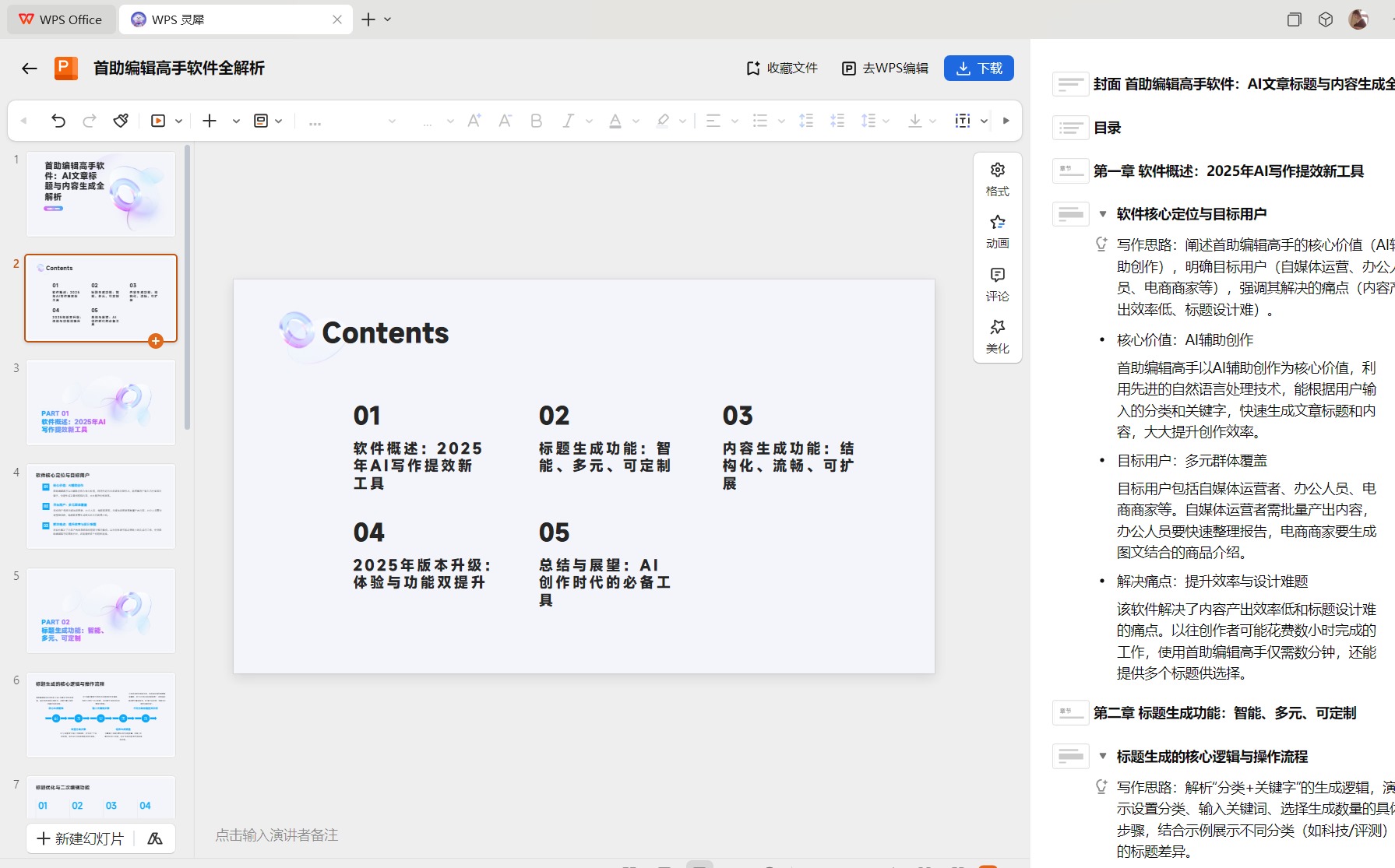
Task: Click the line spacing icon
Action: tap(868, 121)
